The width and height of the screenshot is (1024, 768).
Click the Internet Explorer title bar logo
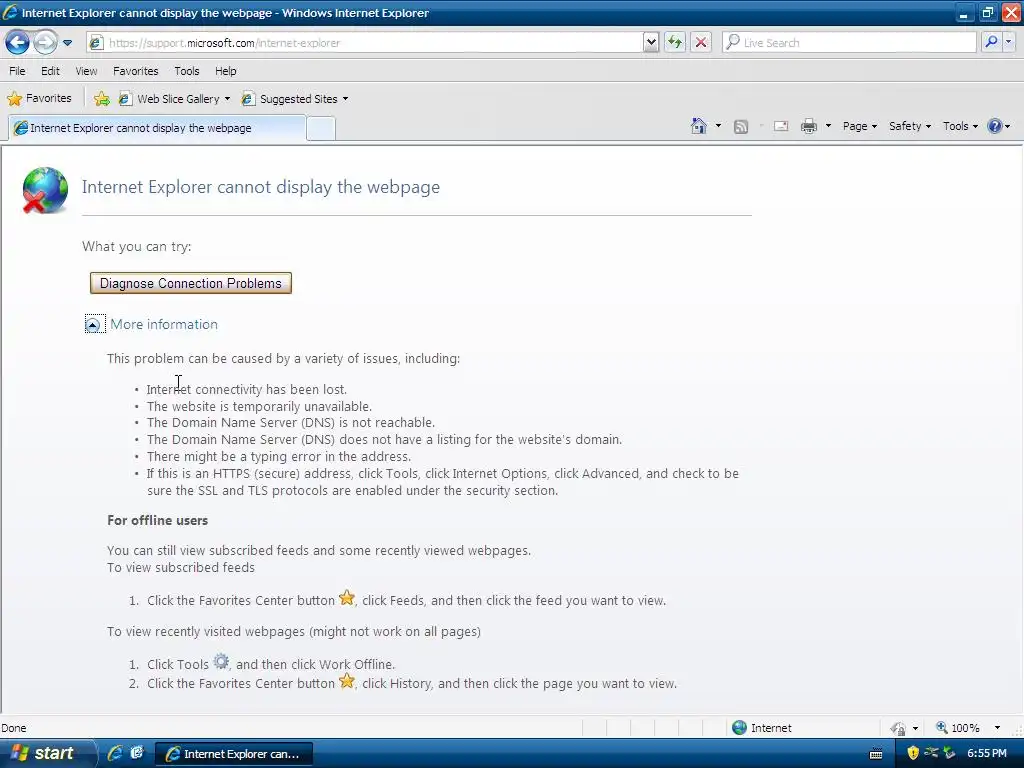coord(10,12)
